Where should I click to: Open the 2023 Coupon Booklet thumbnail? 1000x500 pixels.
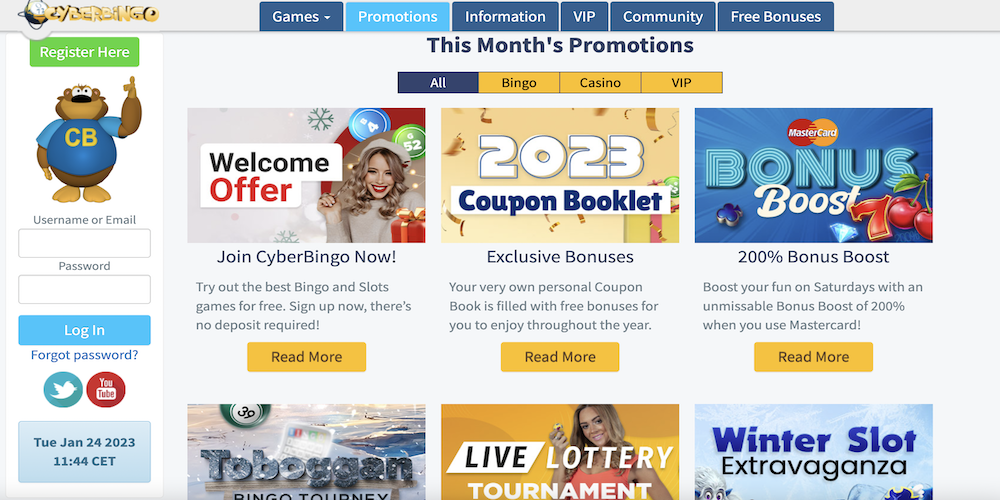pyautogui.click(x=560, y=175)
